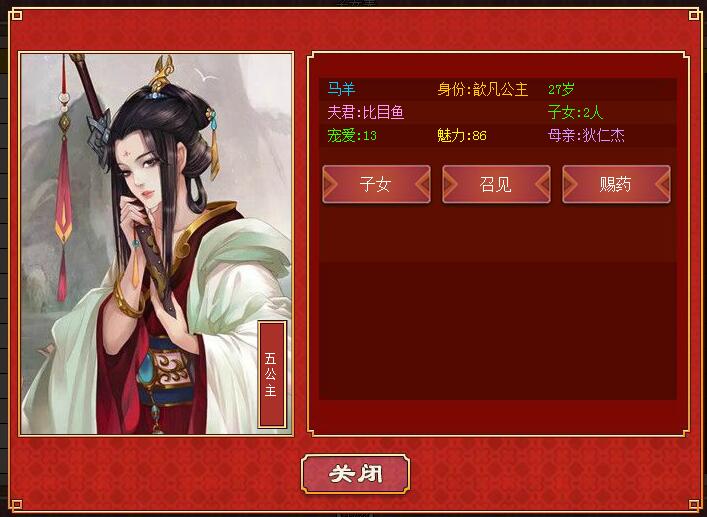
Task: Click the bottom-right corner ornament of frame
Action: click(x=694, y=505)
